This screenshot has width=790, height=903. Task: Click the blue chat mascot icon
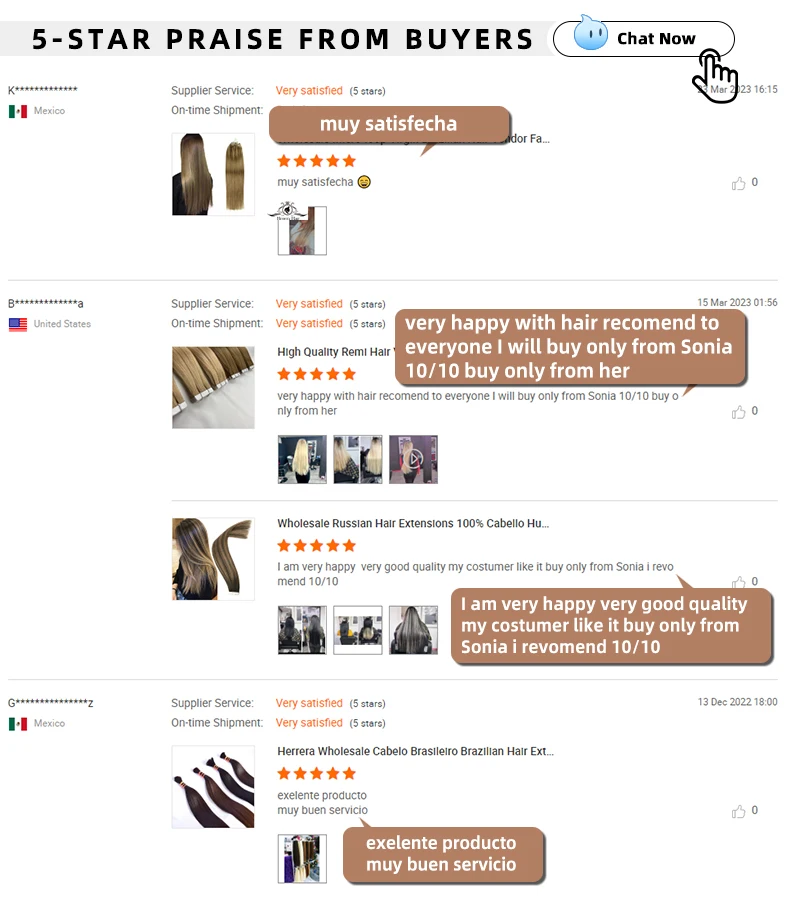pyautogui.click(x=590, y=33)
